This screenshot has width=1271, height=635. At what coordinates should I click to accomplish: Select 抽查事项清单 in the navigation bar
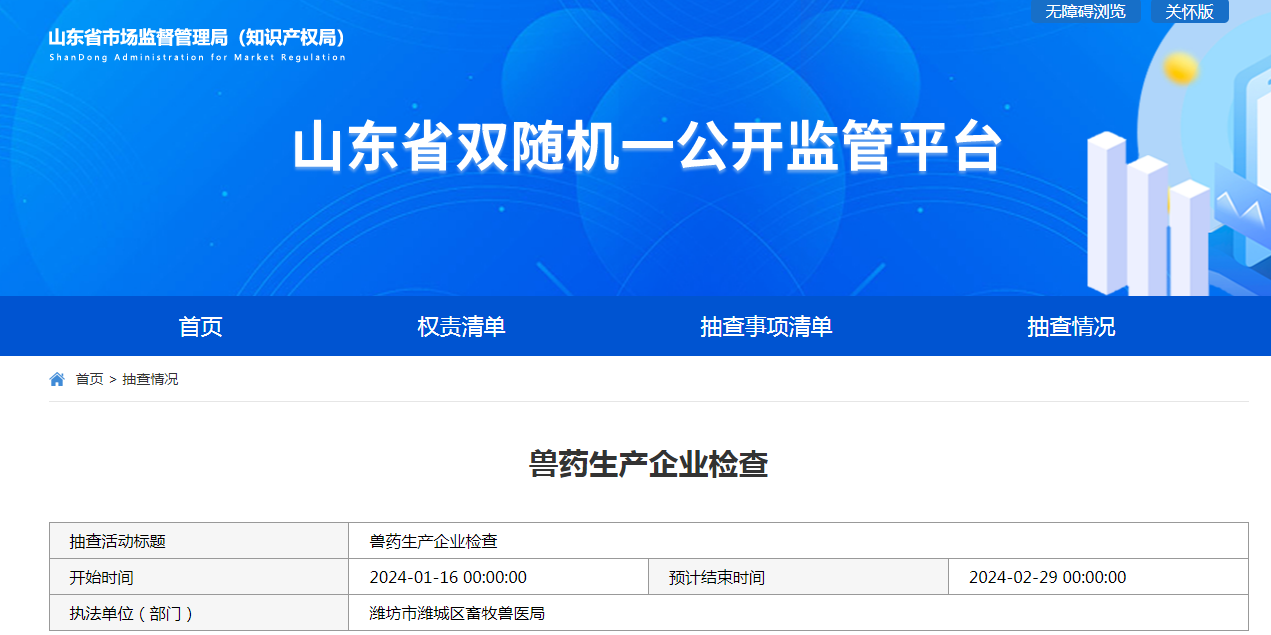coord(766,326)
